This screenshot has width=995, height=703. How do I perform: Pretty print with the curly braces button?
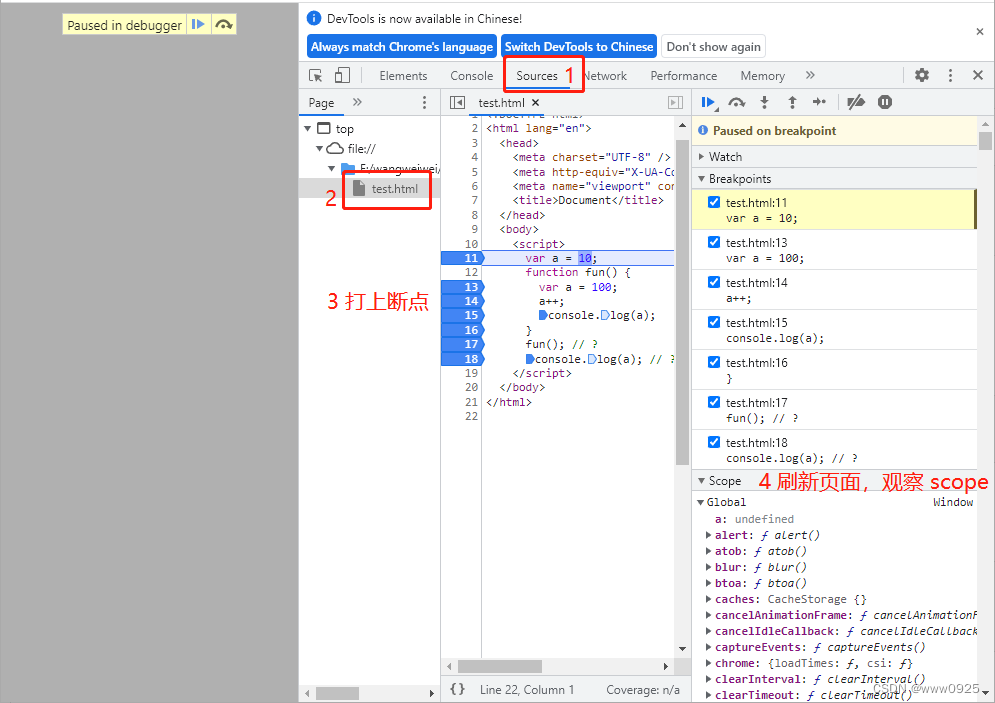[458, 689]
